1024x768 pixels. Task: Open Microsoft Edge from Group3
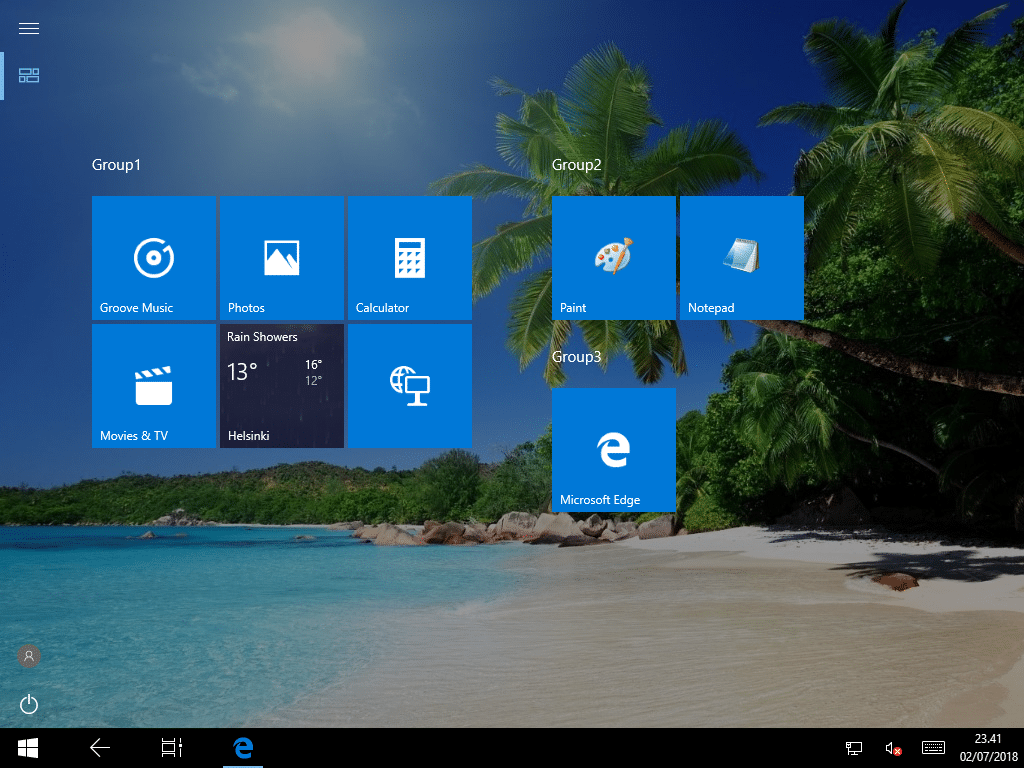click(613, 448)
